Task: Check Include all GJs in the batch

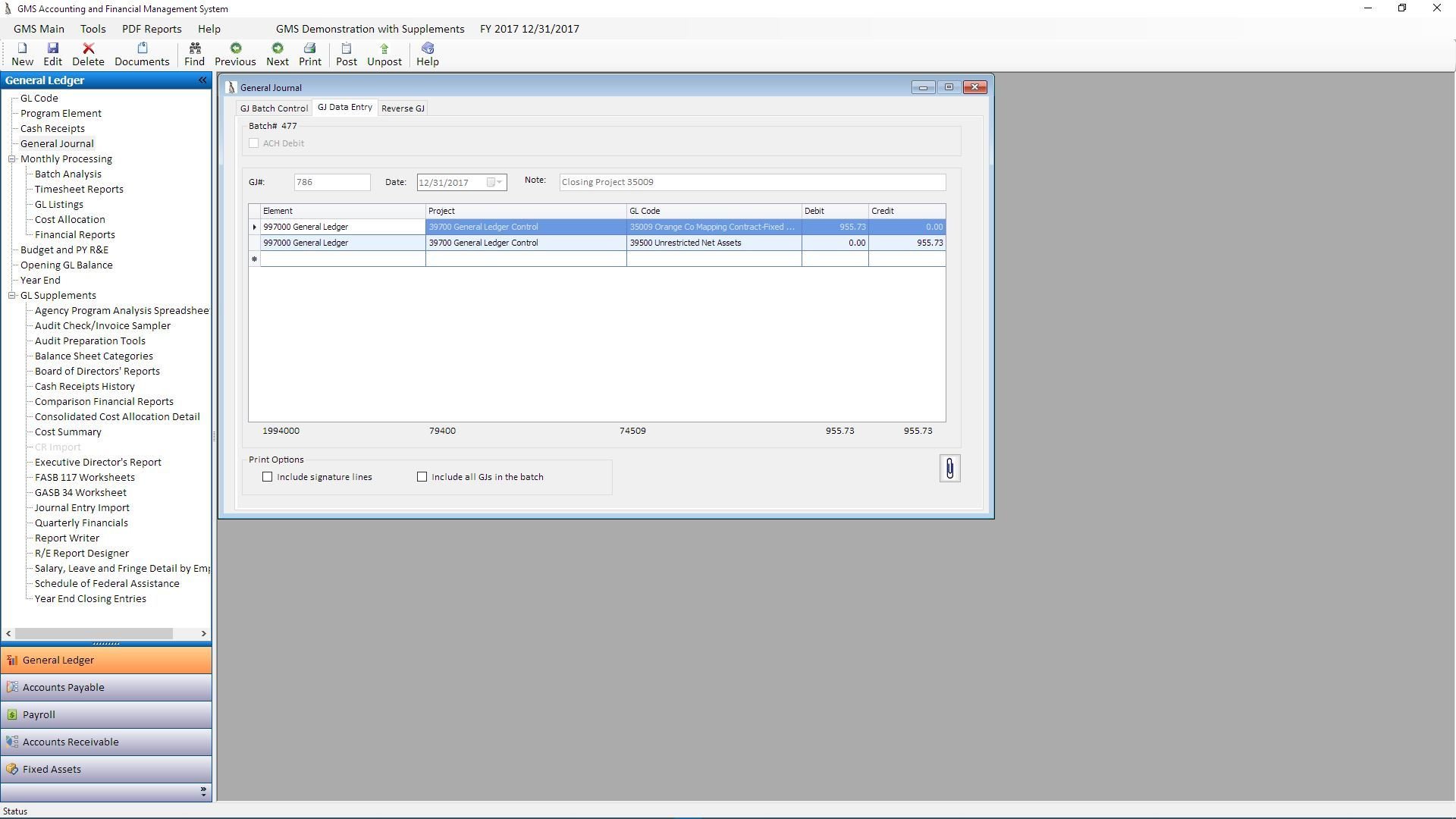Action: tap(422, 477)
